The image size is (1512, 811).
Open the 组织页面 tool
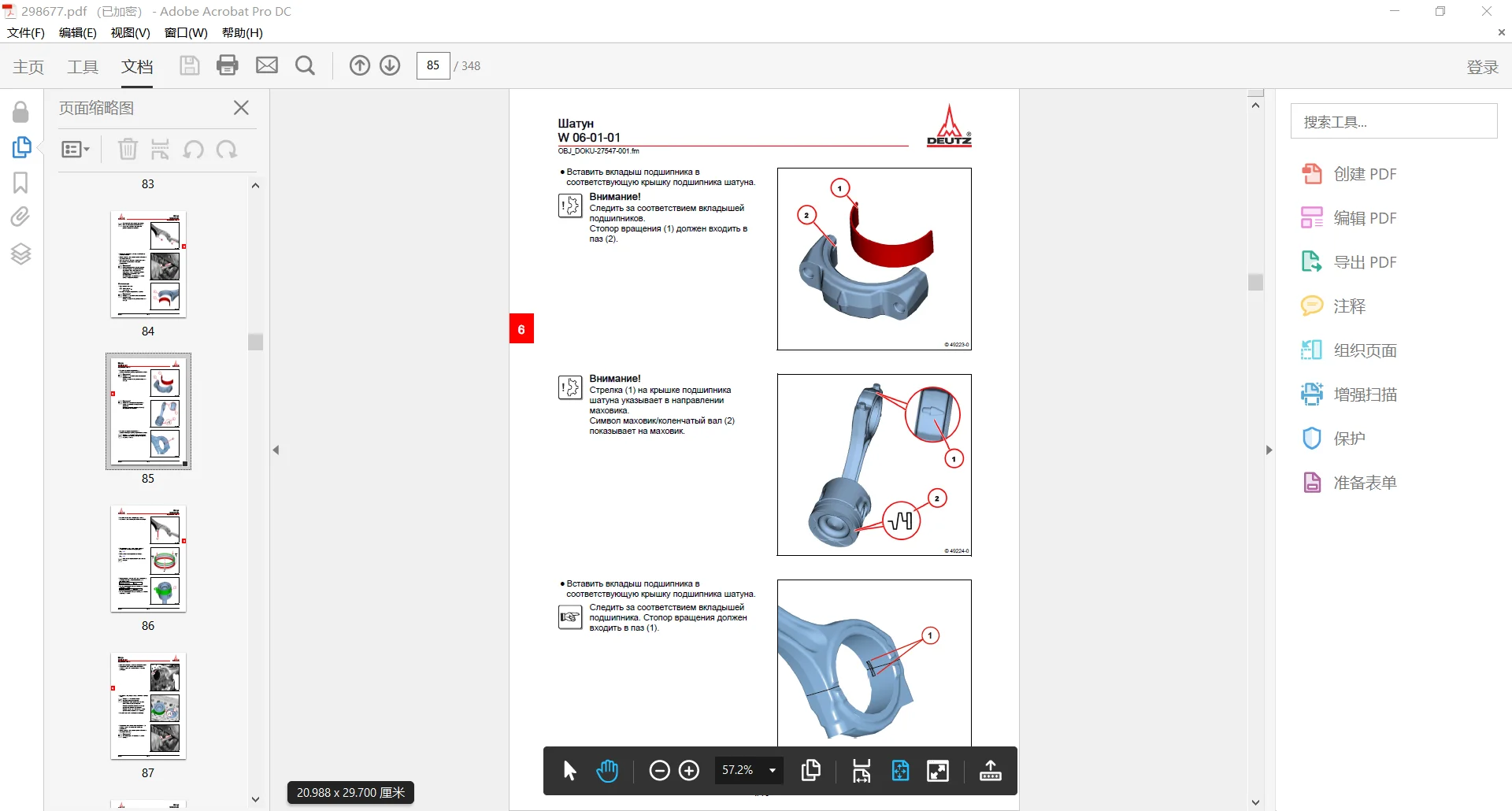(x=1350, y=350)
